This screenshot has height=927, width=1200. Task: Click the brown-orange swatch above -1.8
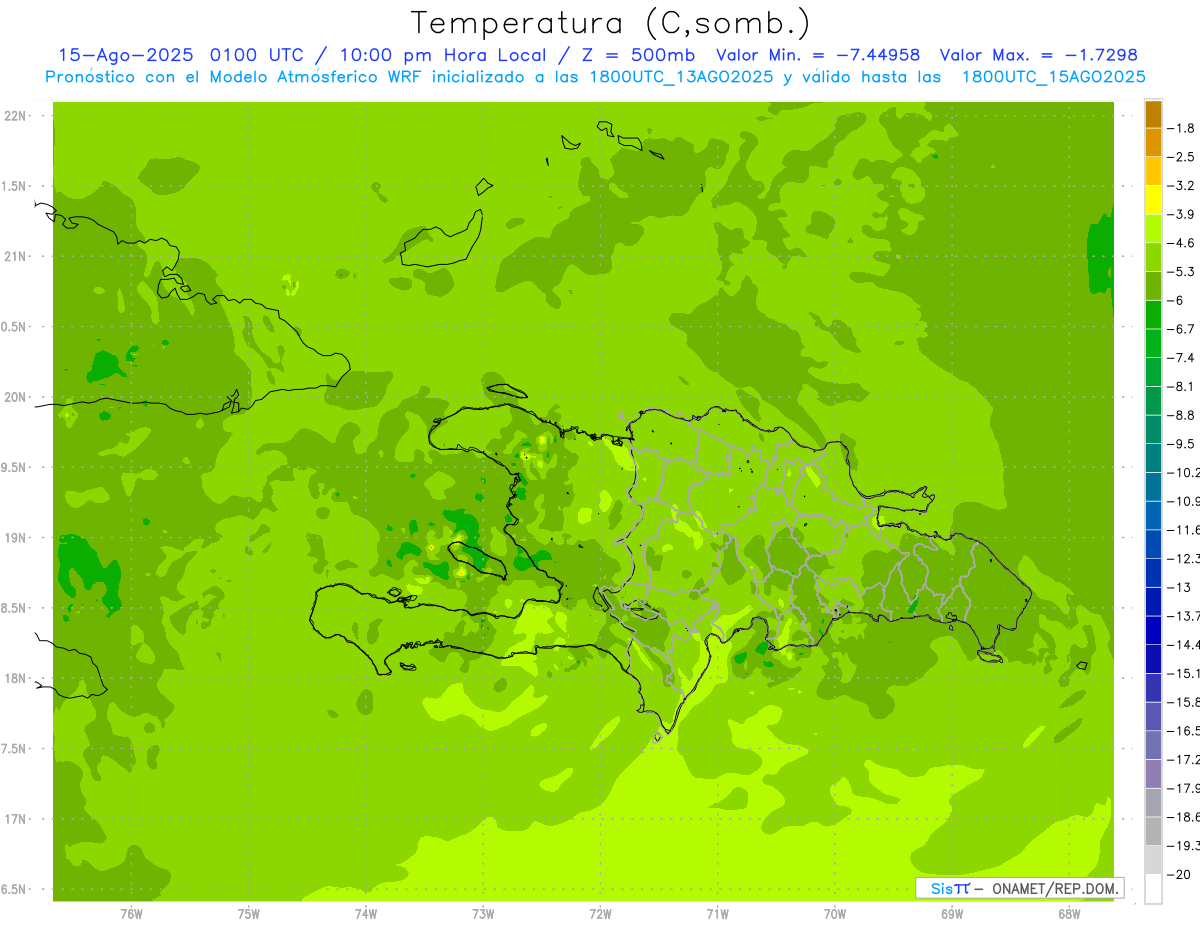[x=1153, y=114]
